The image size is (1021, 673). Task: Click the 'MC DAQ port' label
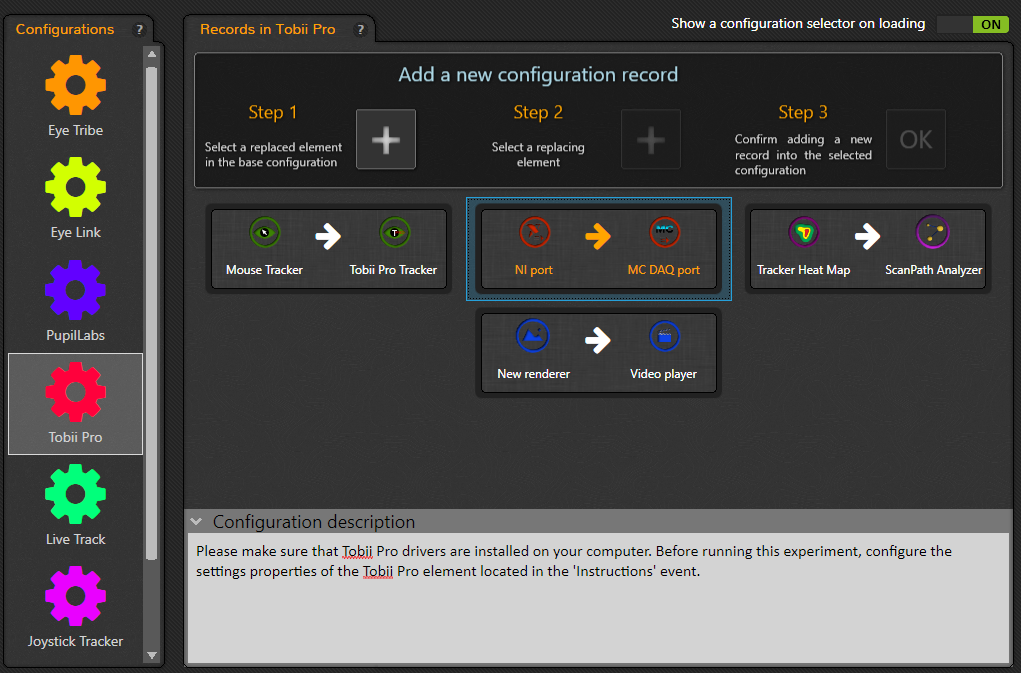664,269
